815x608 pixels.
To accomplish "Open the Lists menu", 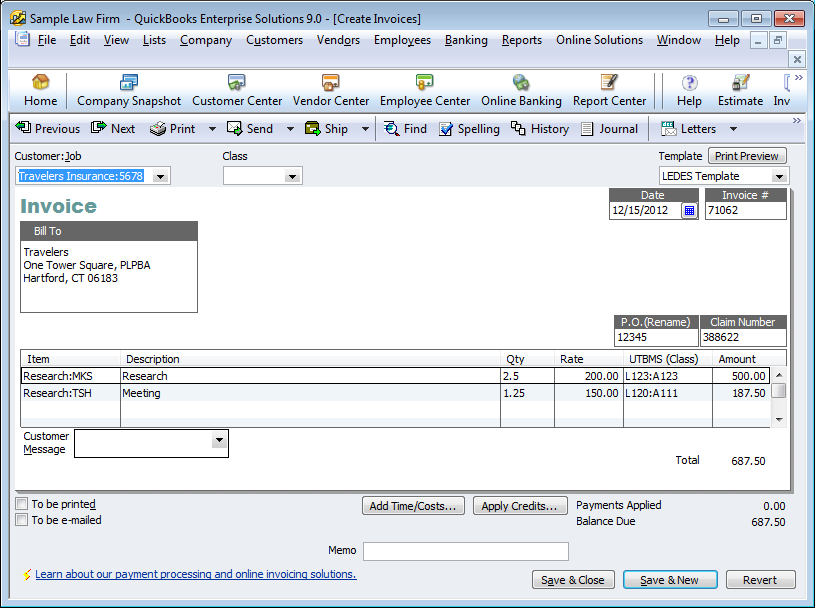I will (154, 40).
